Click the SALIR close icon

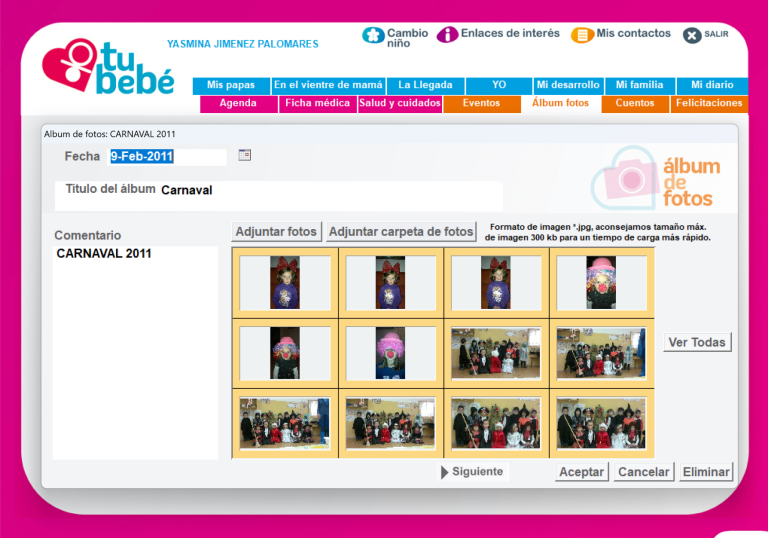tap(692, 35)
